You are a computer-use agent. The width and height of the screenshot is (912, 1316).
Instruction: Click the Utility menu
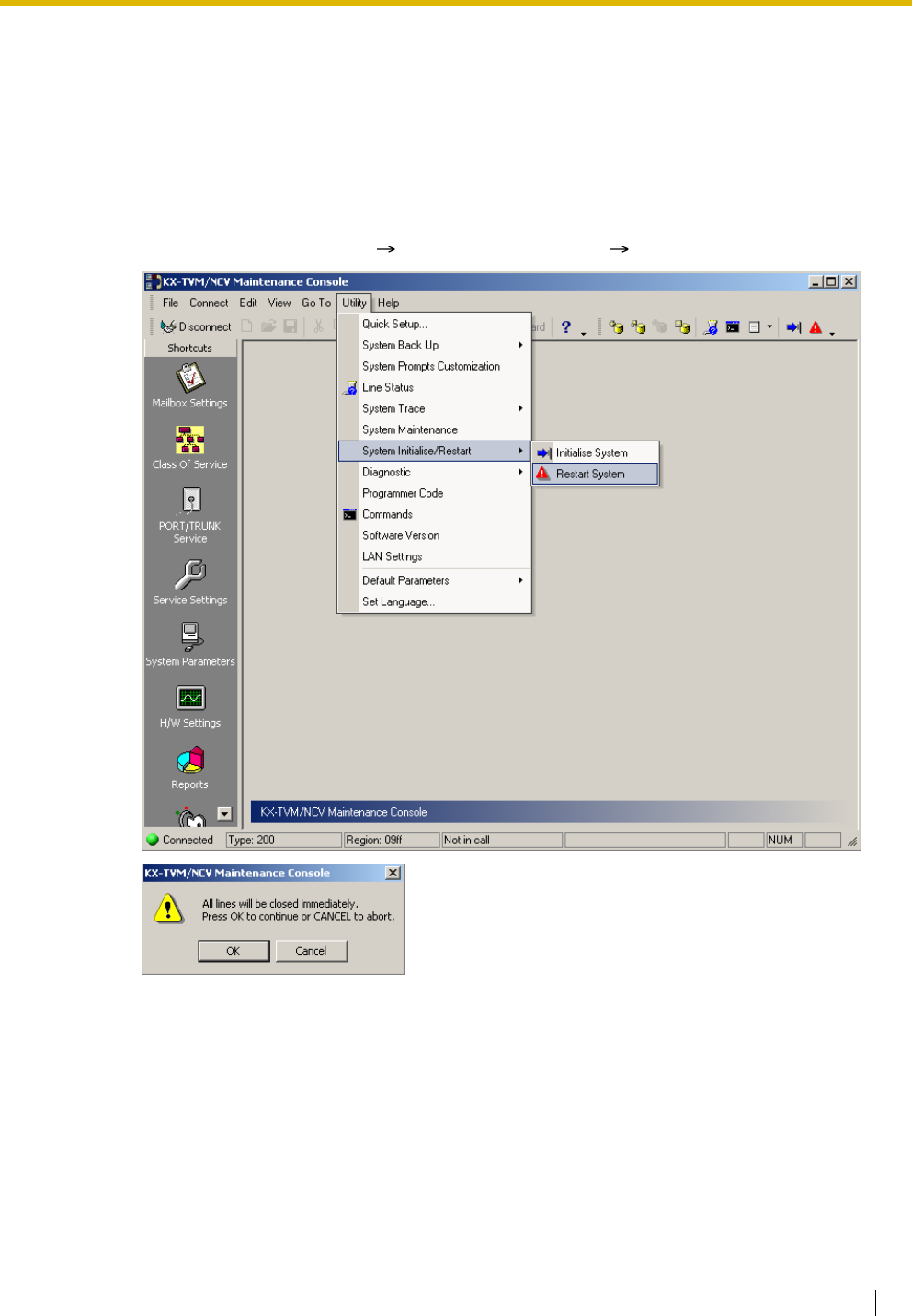point(354,303)
